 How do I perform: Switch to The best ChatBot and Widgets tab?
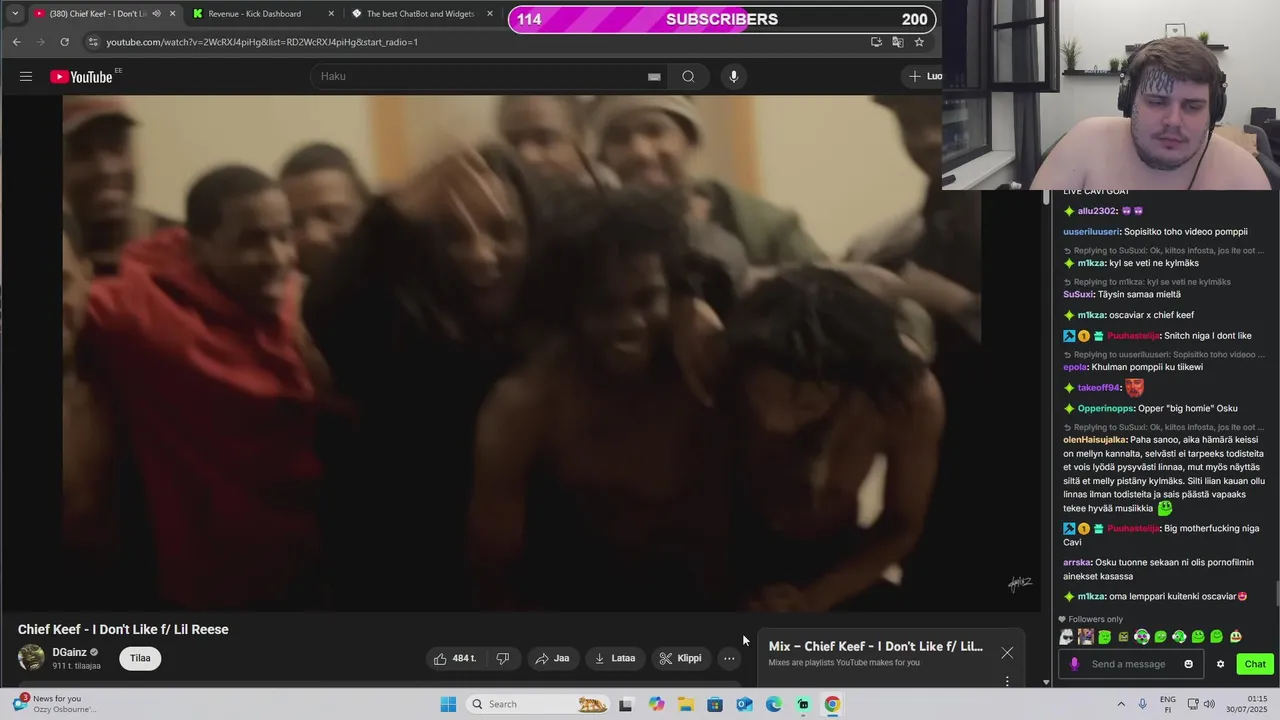[x=420, y=14]
